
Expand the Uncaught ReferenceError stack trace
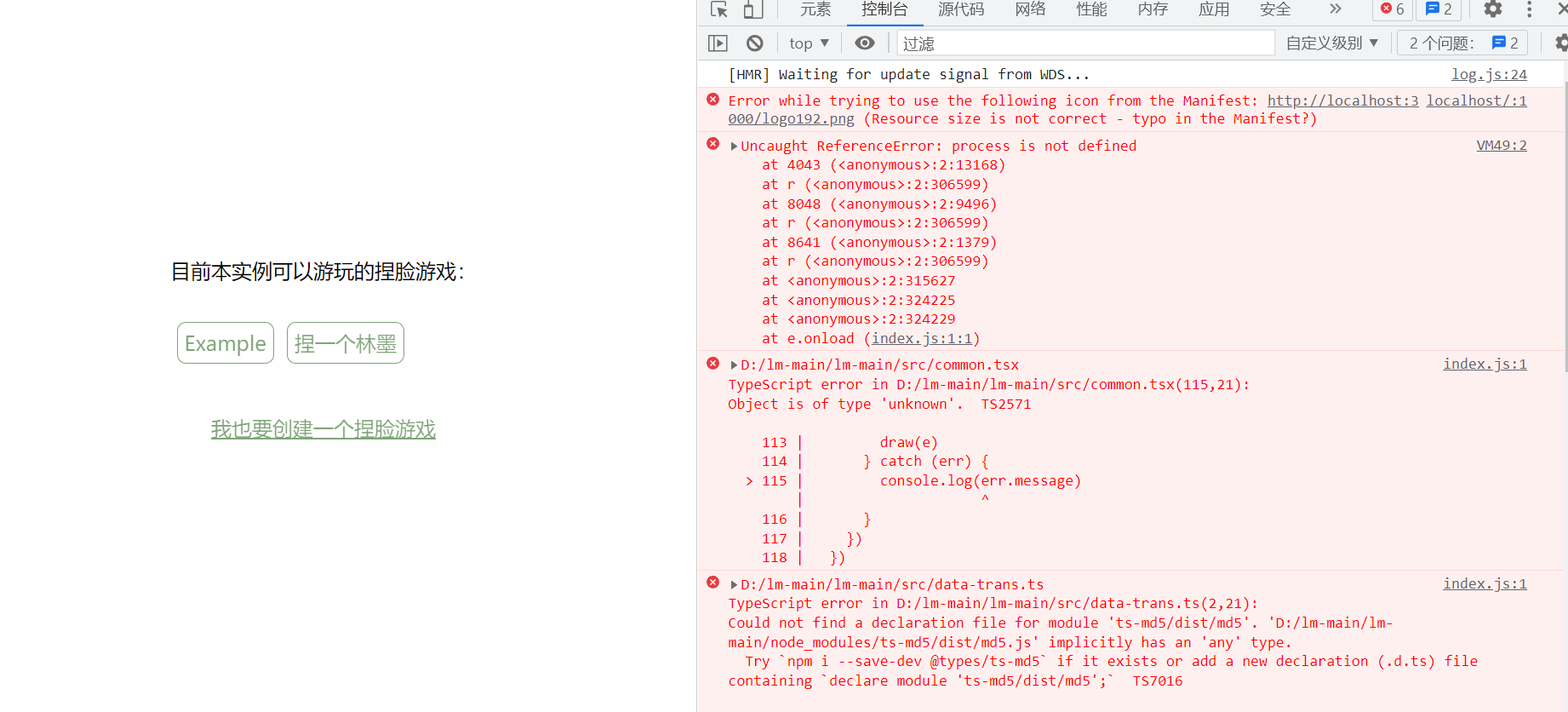pyautogui.click(x=734, y=146)
